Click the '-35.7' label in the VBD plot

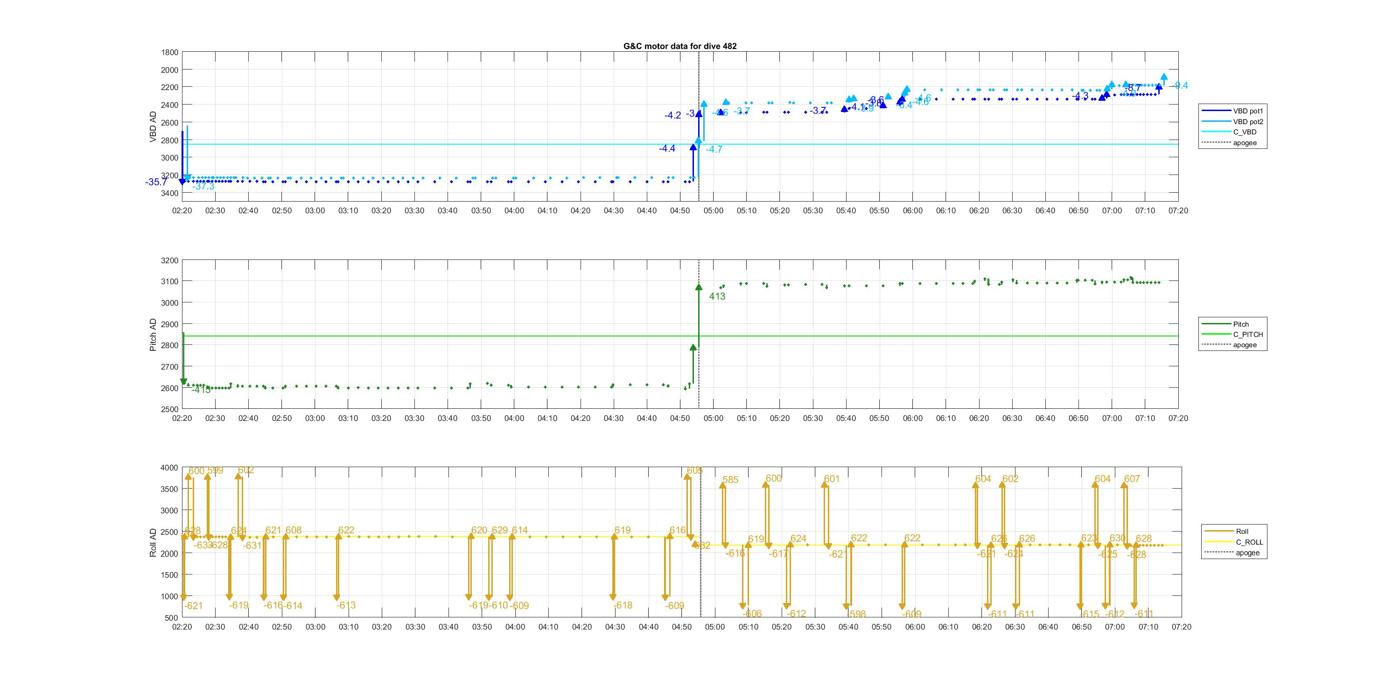156,182
